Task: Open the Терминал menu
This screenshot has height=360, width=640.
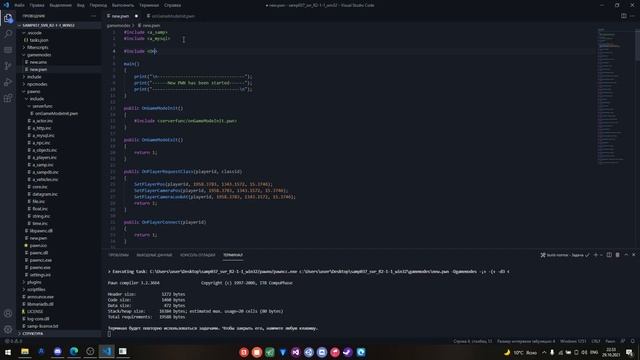Action: [149, 5]
